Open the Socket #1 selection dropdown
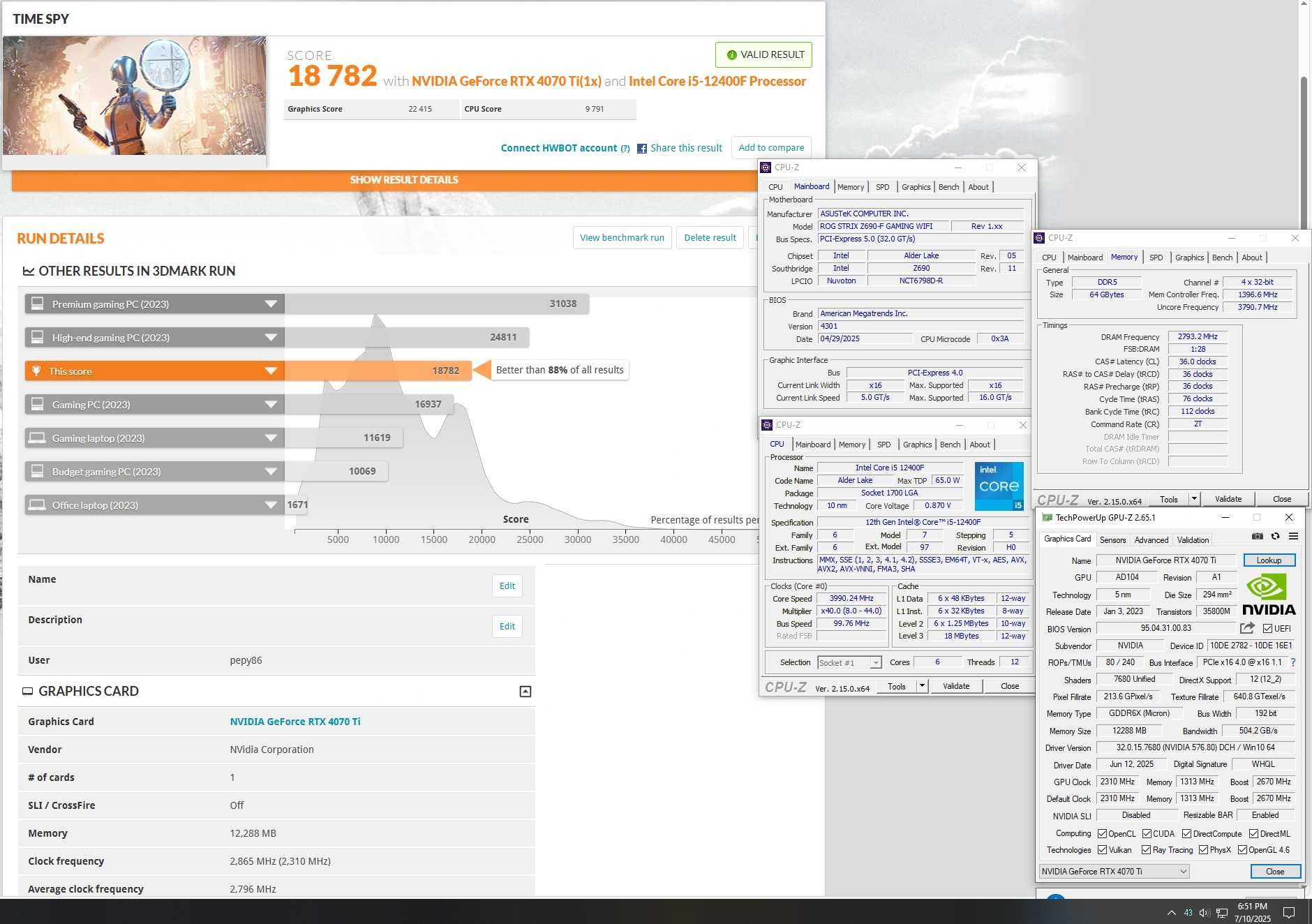 click(x=849, y=662)
